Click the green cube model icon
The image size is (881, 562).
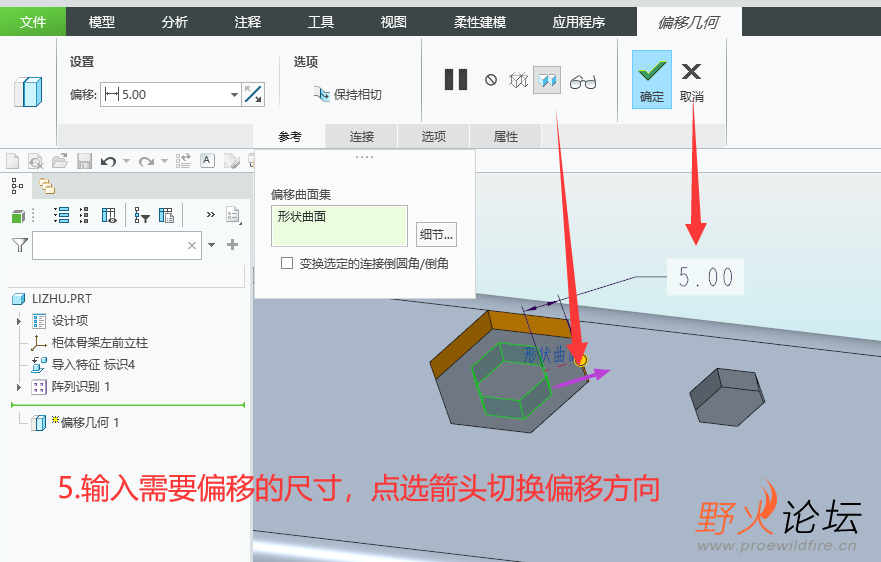[x=19, y=216]
